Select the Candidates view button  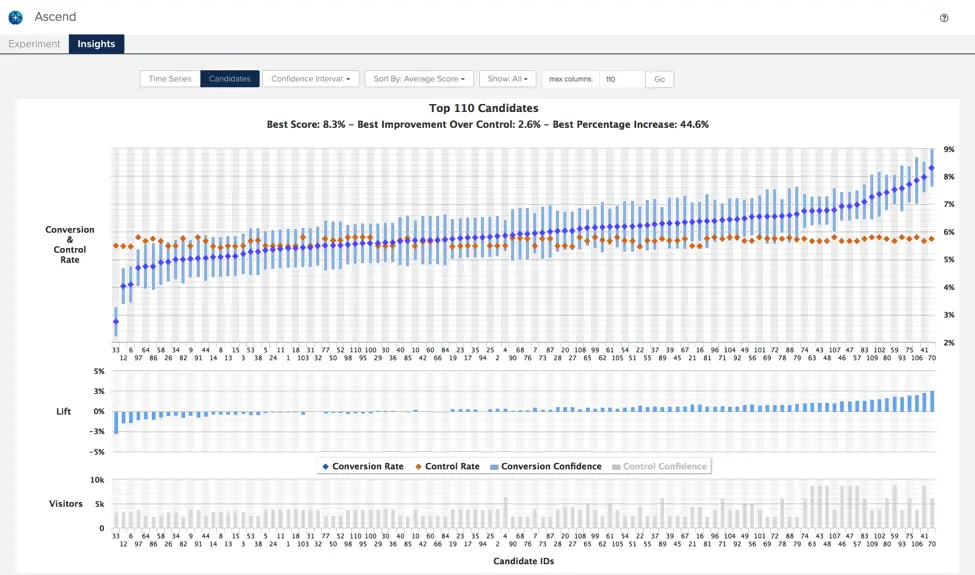click(229, 79)
